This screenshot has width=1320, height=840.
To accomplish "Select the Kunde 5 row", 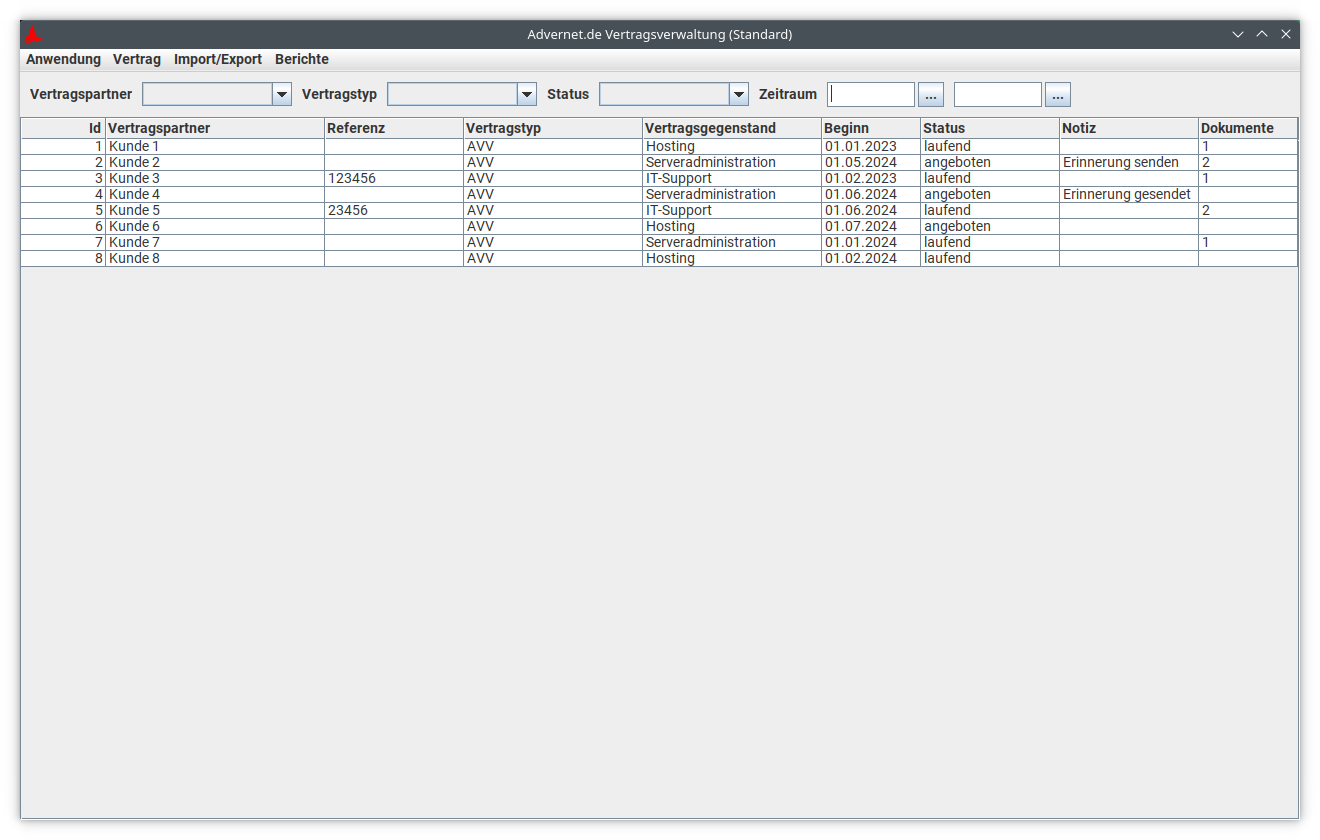I will click(x=659, y=210).
